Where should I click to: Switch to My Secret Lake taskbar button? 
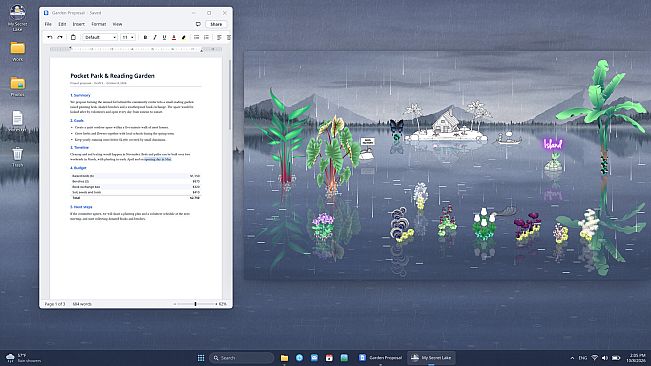[431, 358]
